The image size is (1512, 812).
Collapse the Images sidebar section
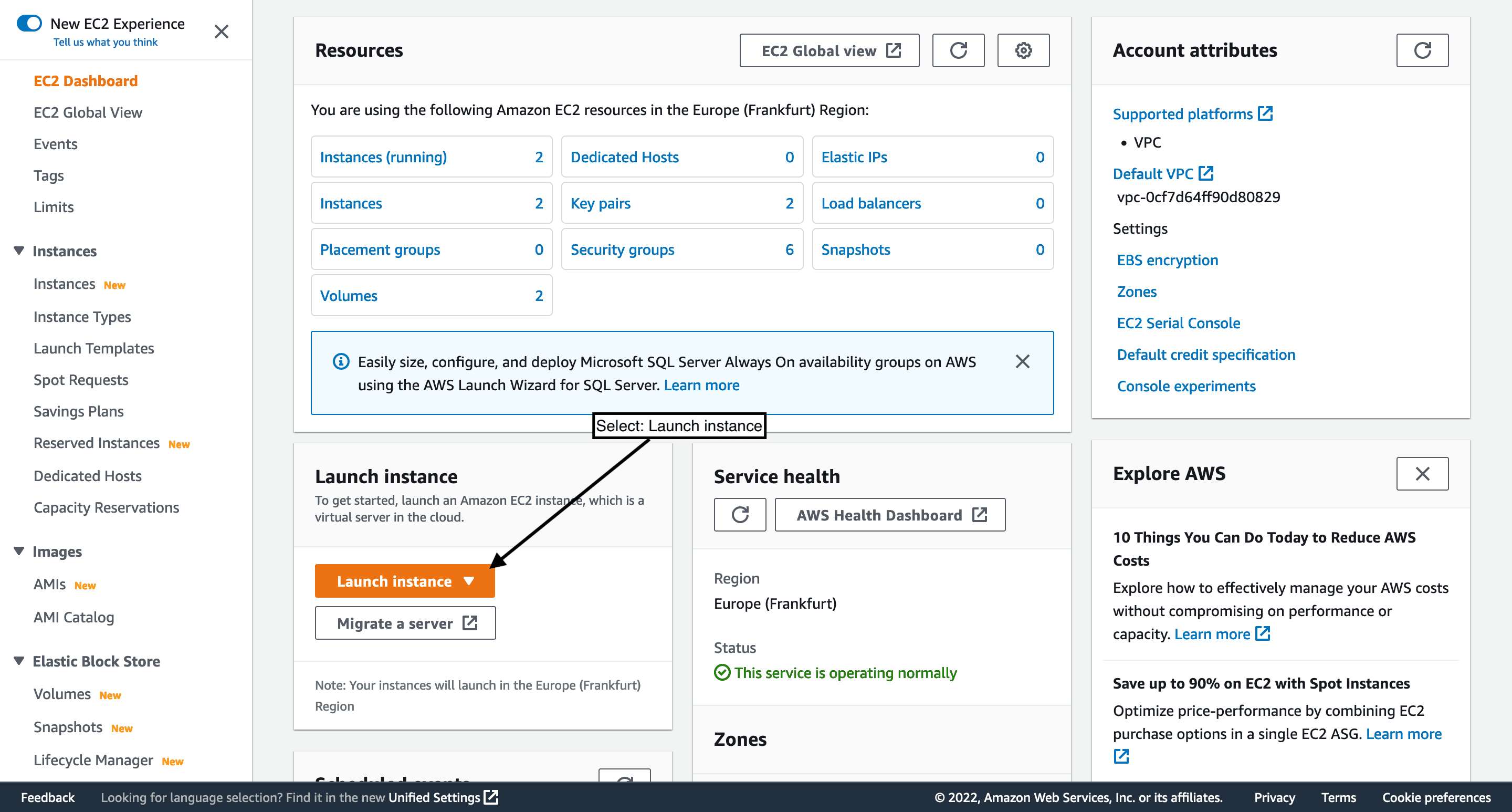[19, 551]
